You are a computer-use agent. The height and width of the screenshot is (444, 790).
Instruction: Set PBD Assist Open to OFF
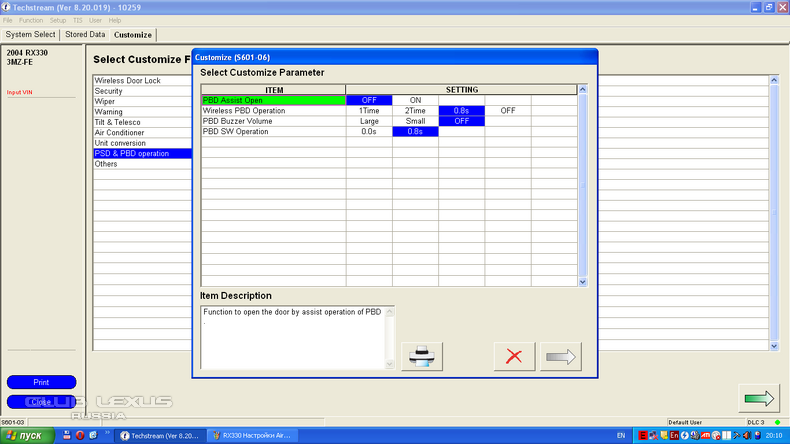pos(369,100)
